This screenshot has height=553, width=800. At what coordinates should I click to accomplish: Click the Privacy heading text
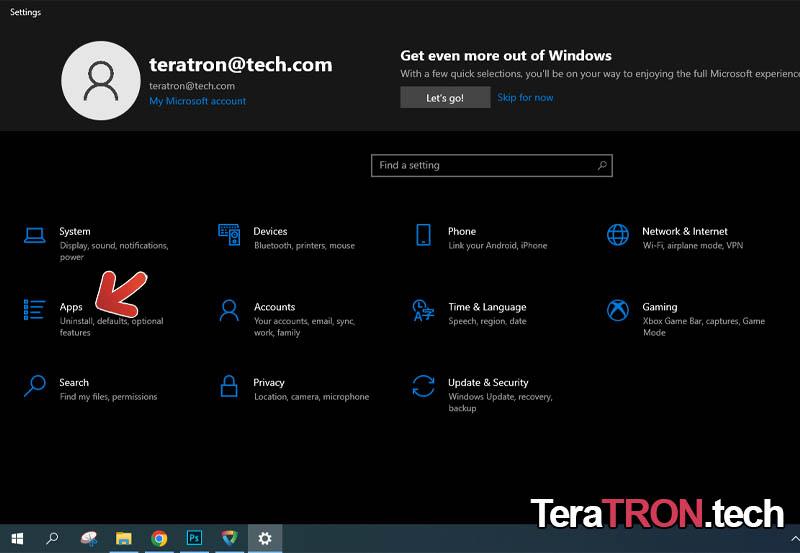269,382
